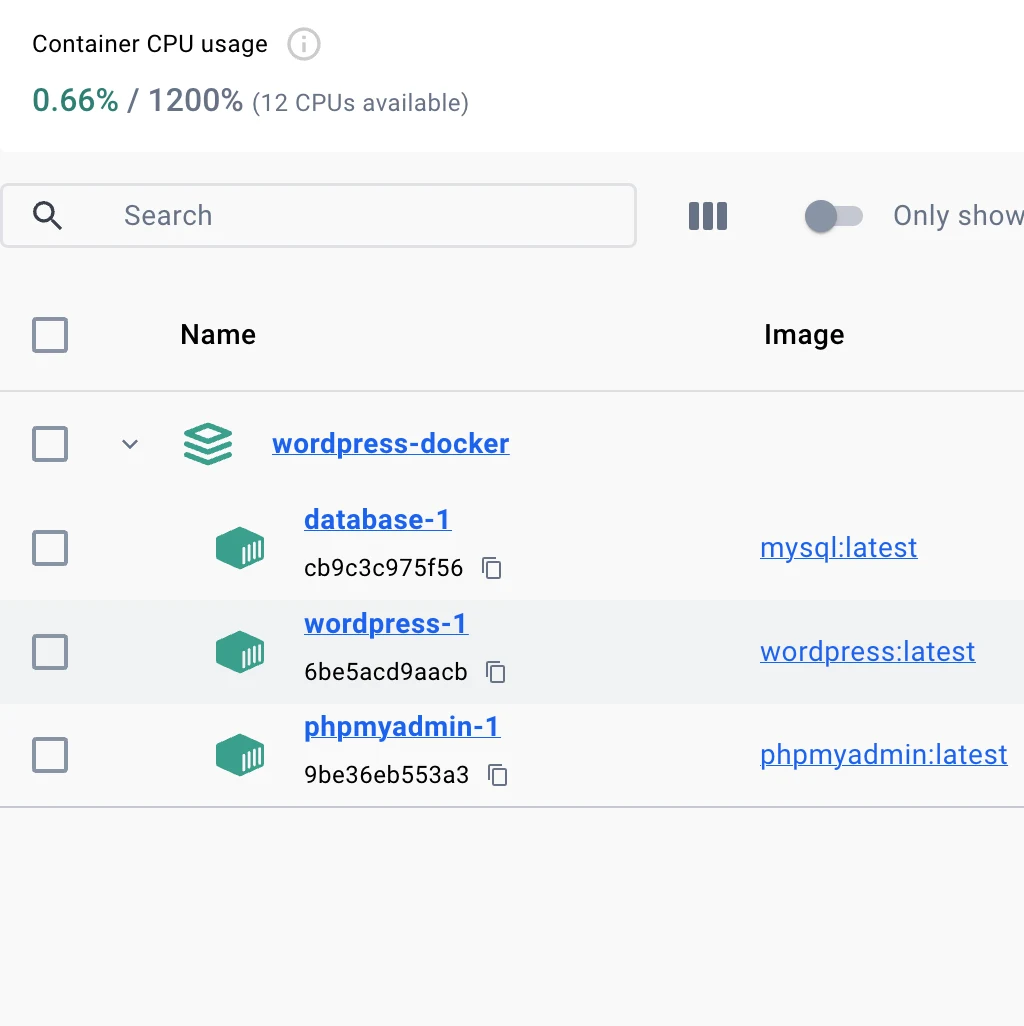
Task: Click the Only show label text
Action: (x=958, y=215)
